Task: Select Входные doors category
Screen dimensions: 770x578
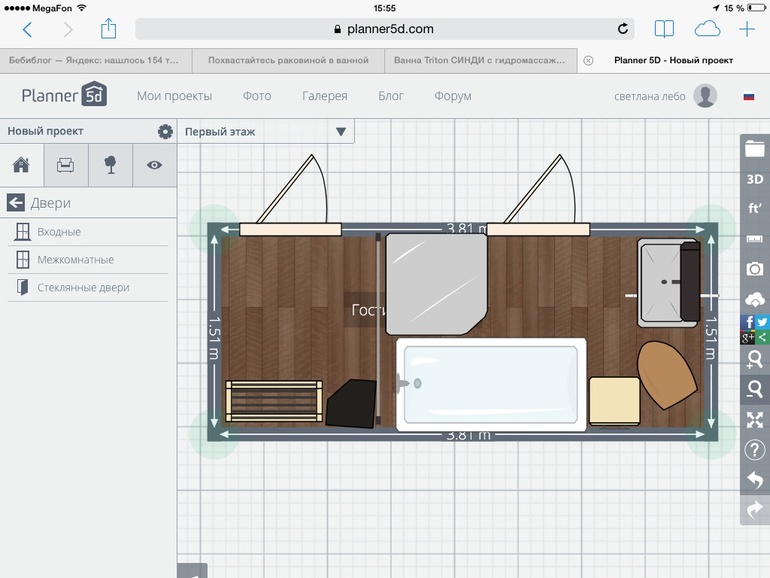Action: (59, 232)
